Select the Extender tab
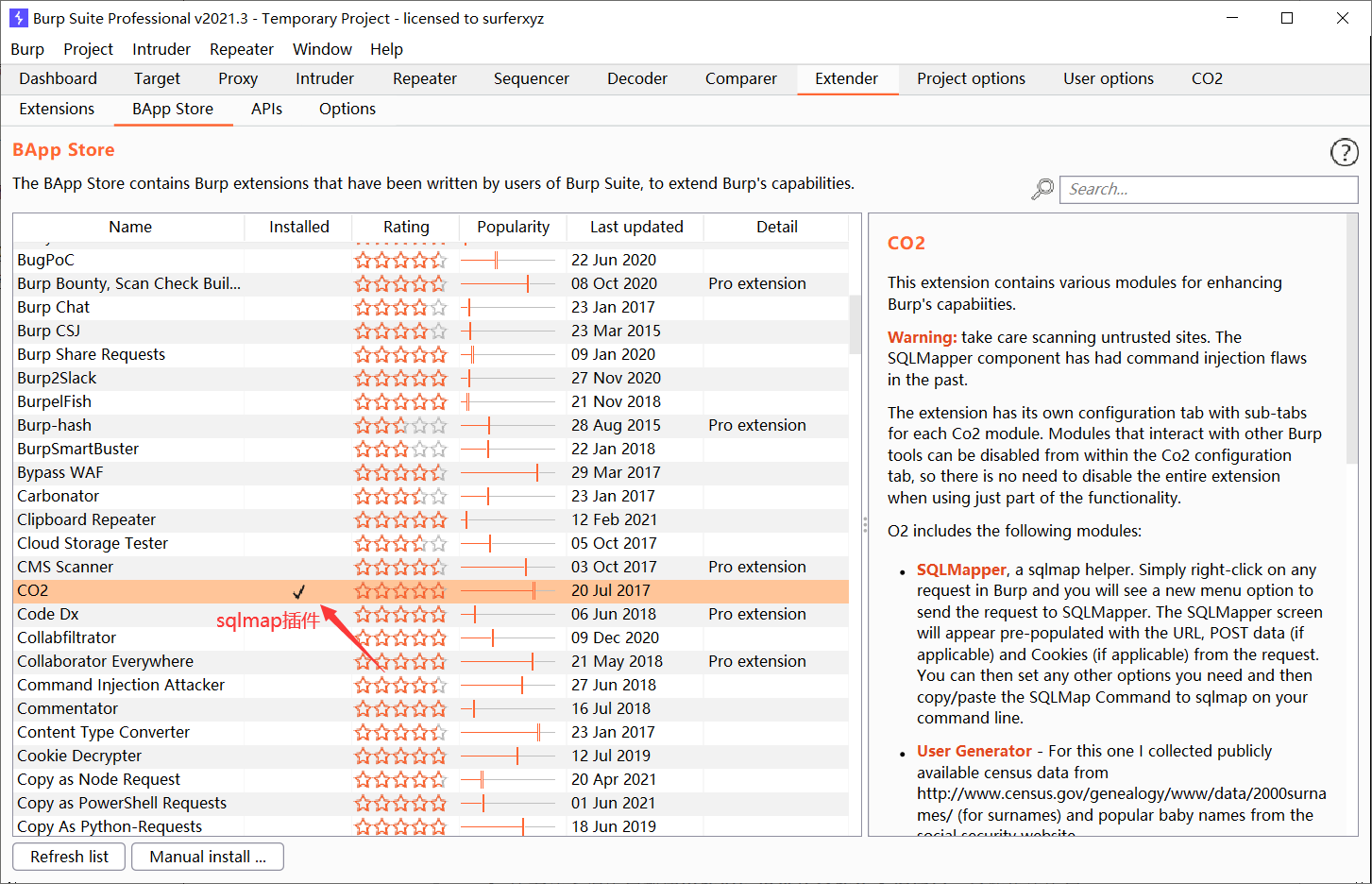The width and height of the screenshot is (1372, 884). 847,78
